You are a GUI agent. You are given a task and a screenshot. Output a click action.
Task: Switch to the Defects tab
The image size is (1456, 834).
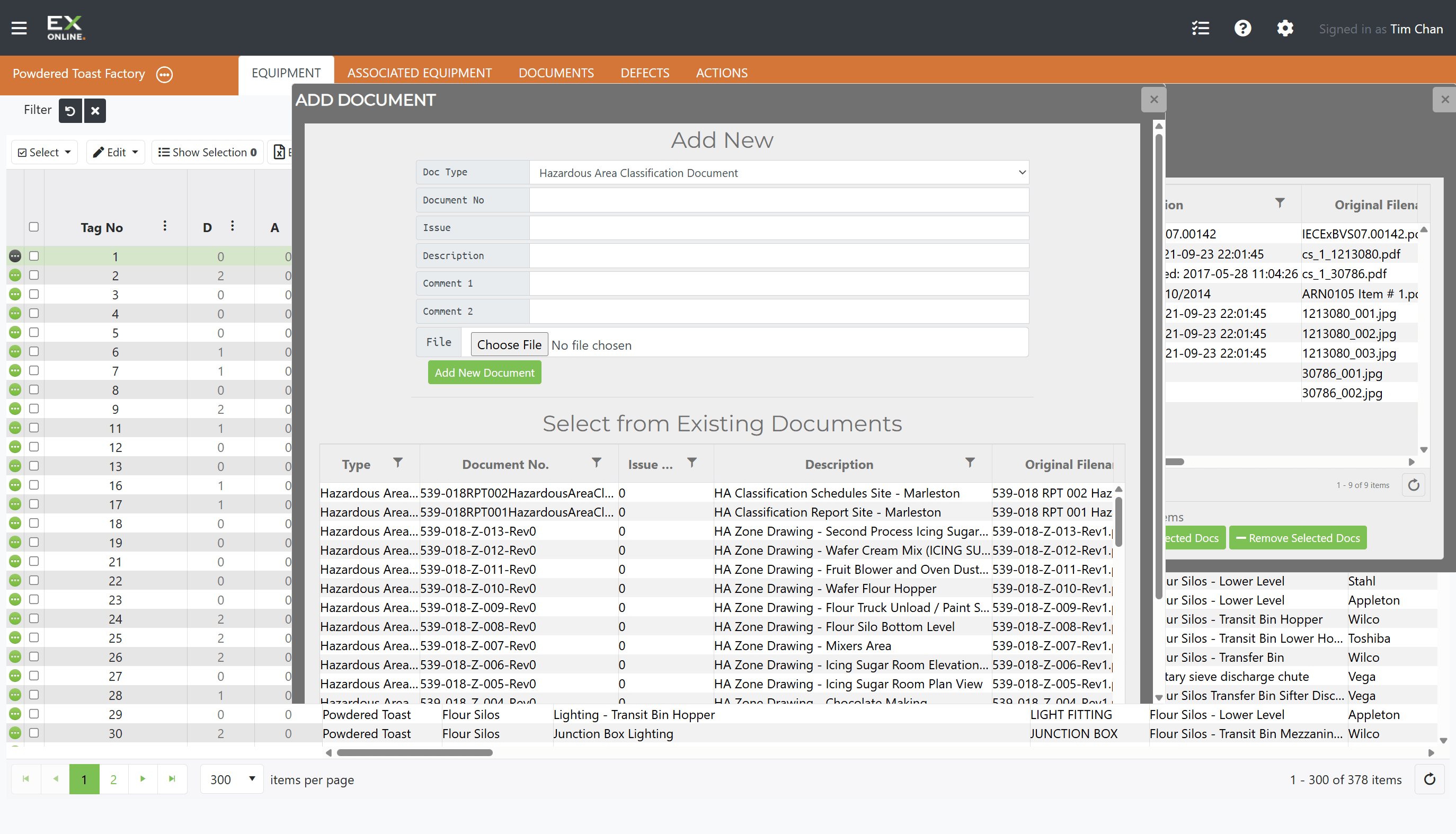click(x=645, y=73)
